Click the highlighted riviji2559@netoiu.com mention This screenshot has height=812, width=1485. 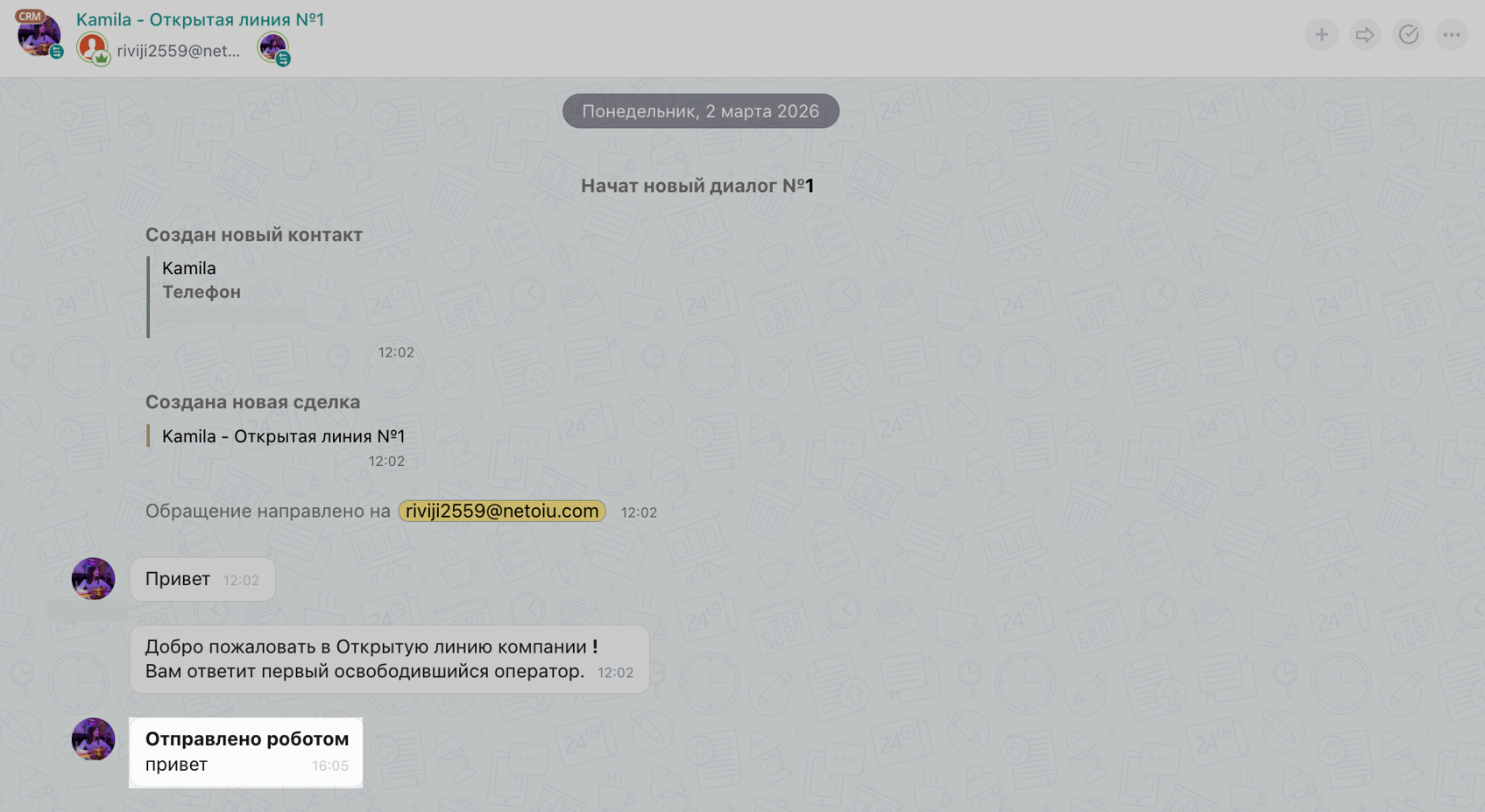point(502,512)
